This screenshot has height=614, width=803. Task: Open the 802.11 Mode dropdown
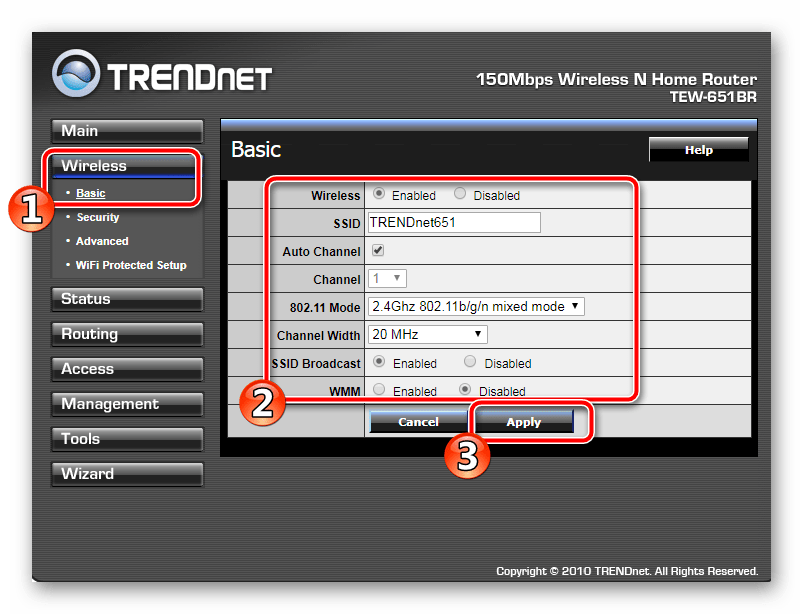point(476,306)
